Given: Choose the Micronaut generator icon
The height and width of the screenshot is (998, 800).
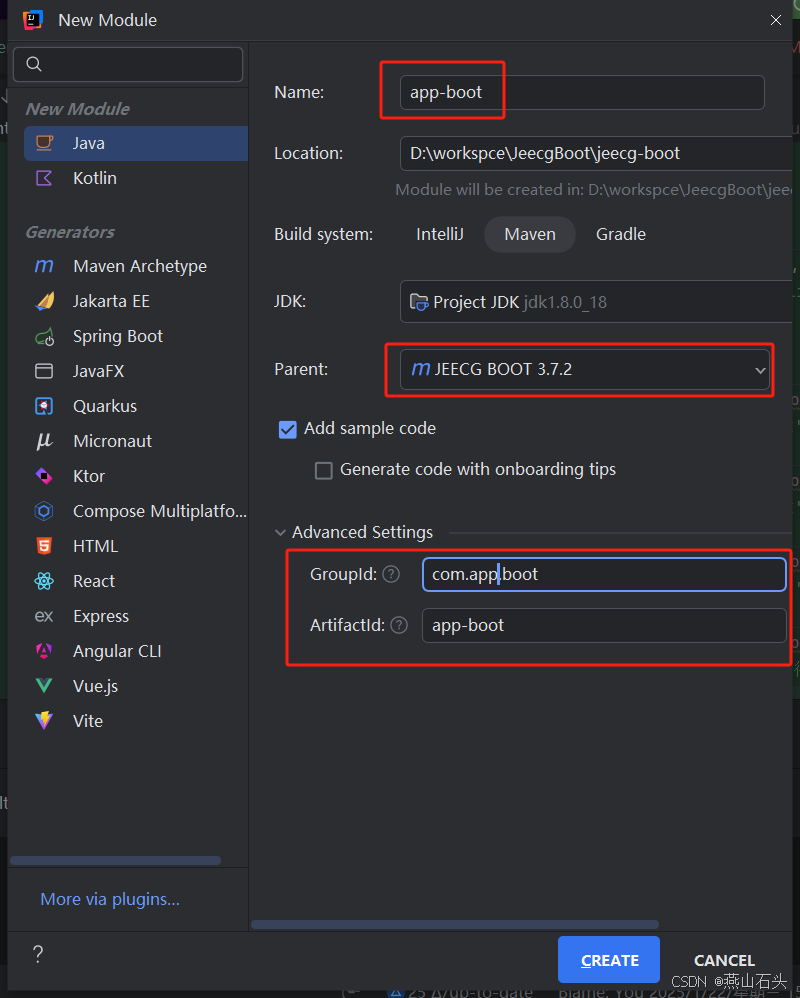Looking at the screenshot, I should [x=44, y=441].
